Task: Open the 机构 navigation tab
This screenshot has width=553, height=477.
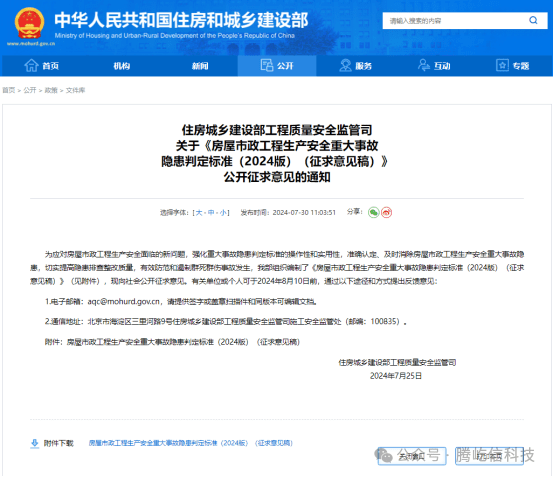Action: coord(122,66)
